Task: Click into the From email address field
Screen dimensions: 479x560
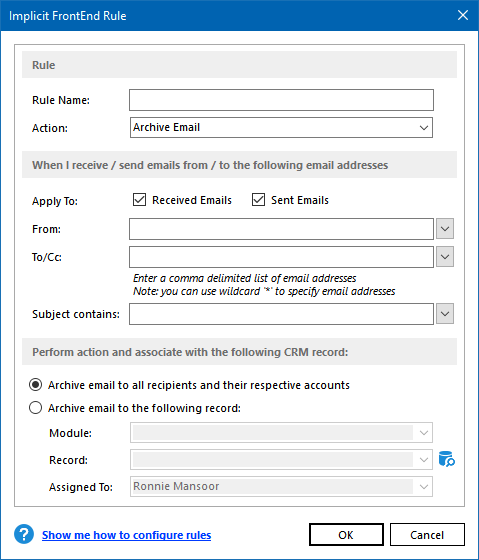Action: click(x=281, y=229)
